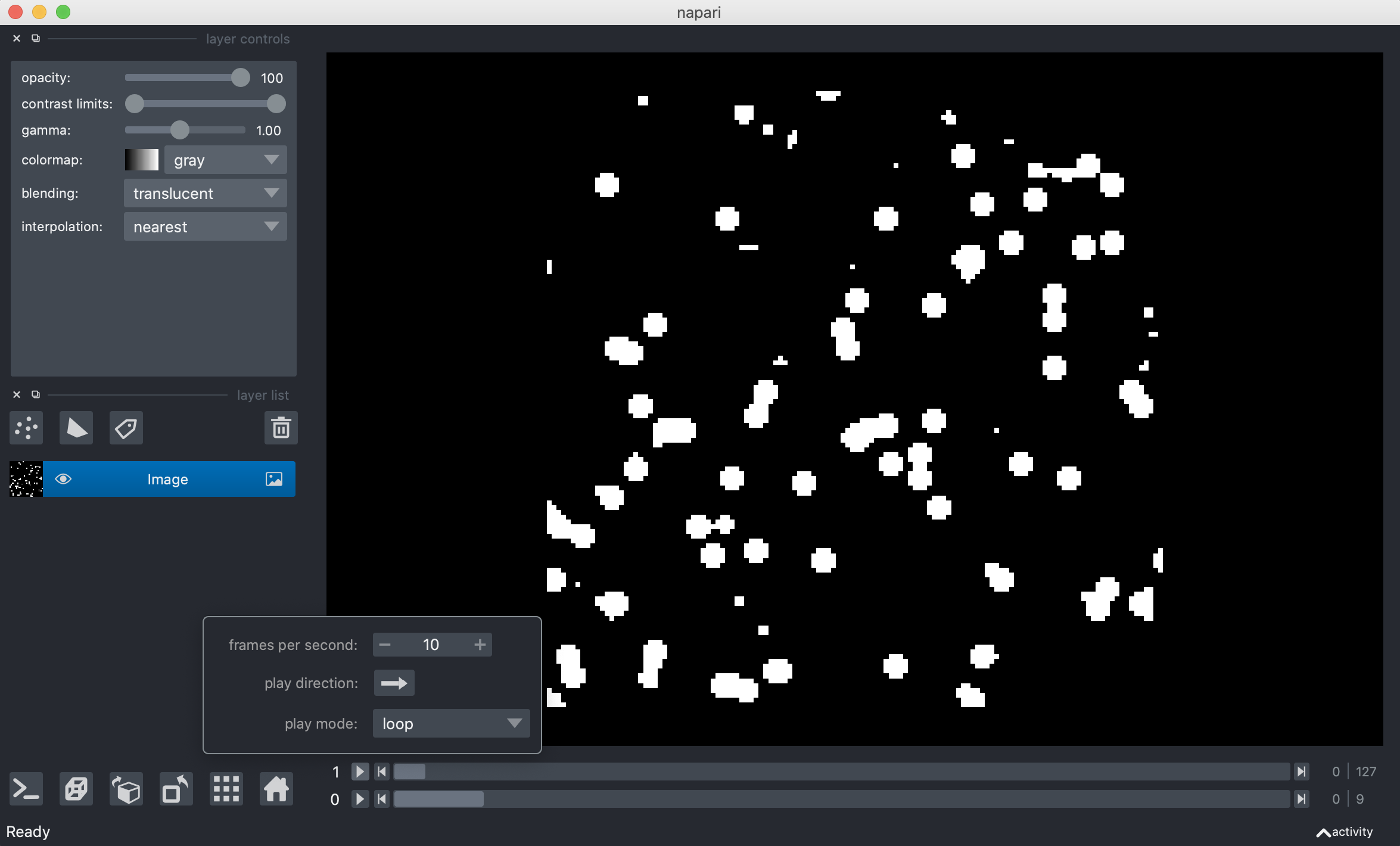Click the total frames value 9
The image size is (1400, 846).
(1360, 798)
